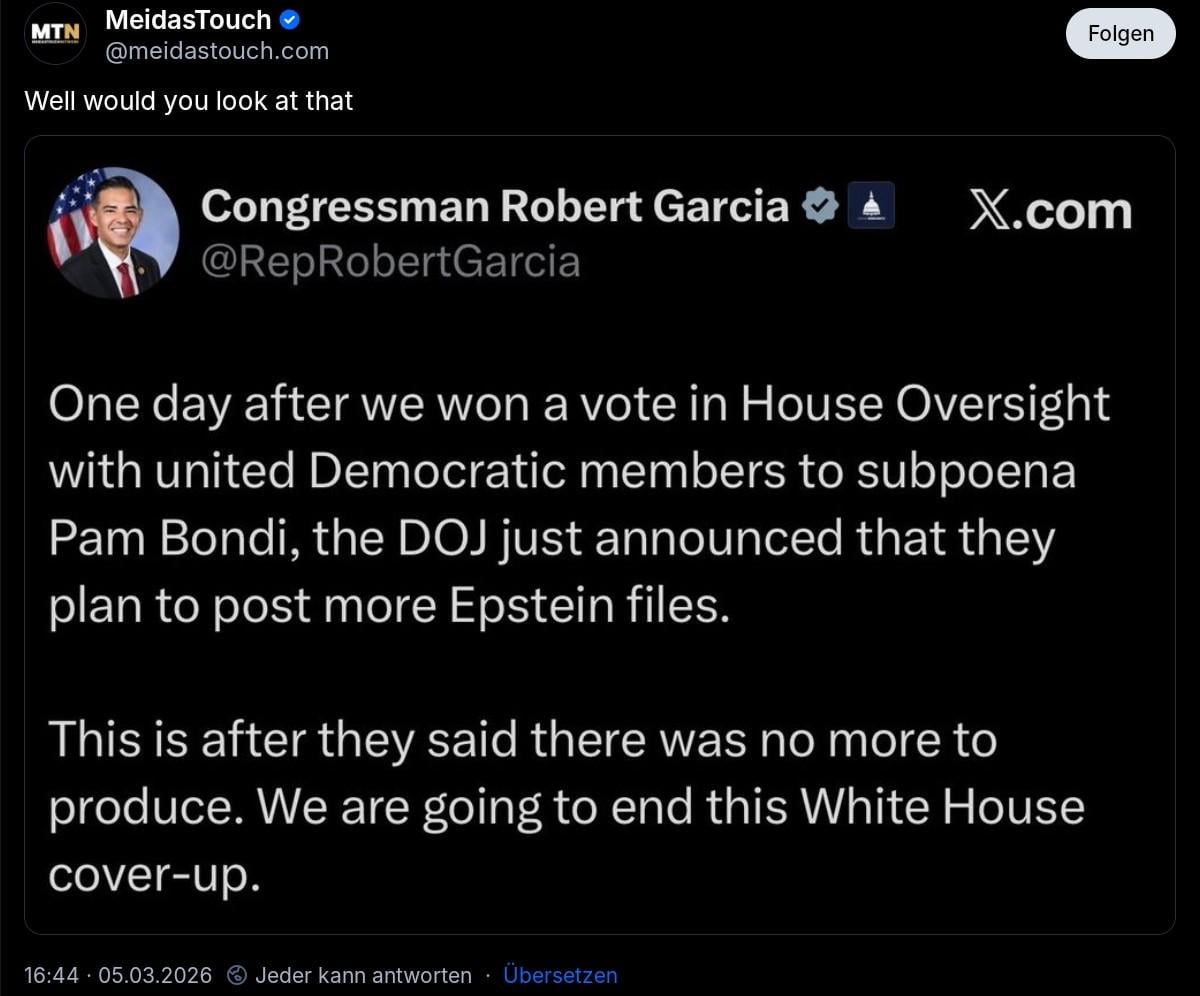This screenshot has height=996, width=1200.
Task: Click "House Oversight" in the tweet text
Action: coord(925,404)
